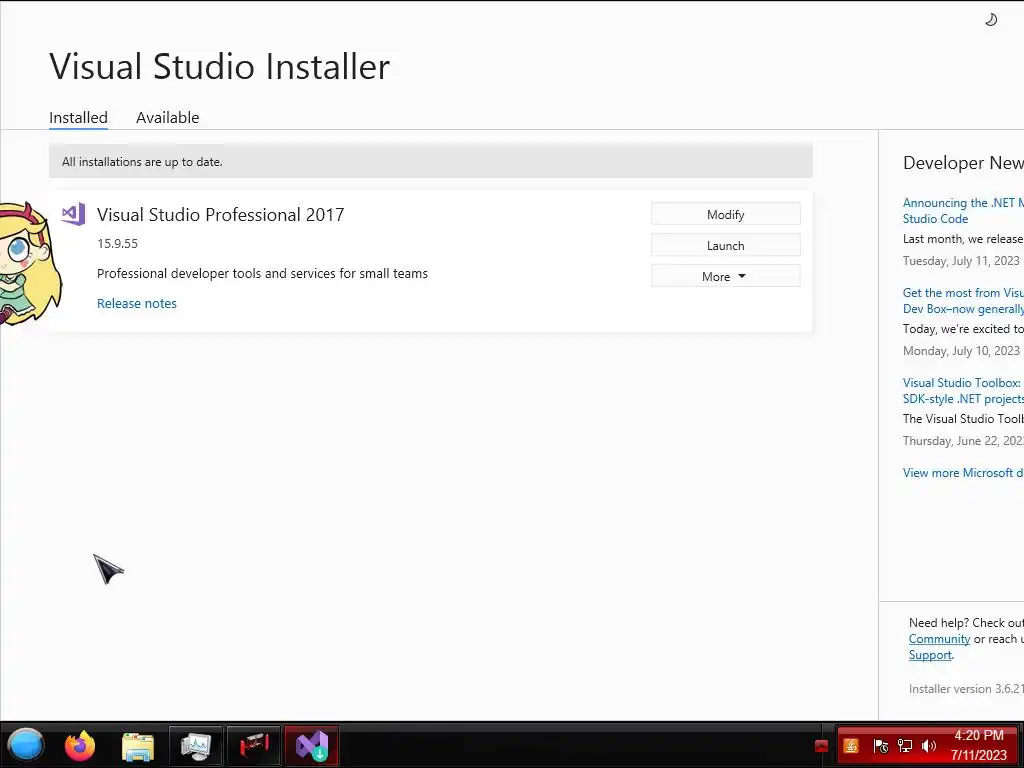The image size is (1024, 768).
Task: Click the 'Visual Studio Professional 2017' title
Action: pyautogui.click(x=220, y=215)
